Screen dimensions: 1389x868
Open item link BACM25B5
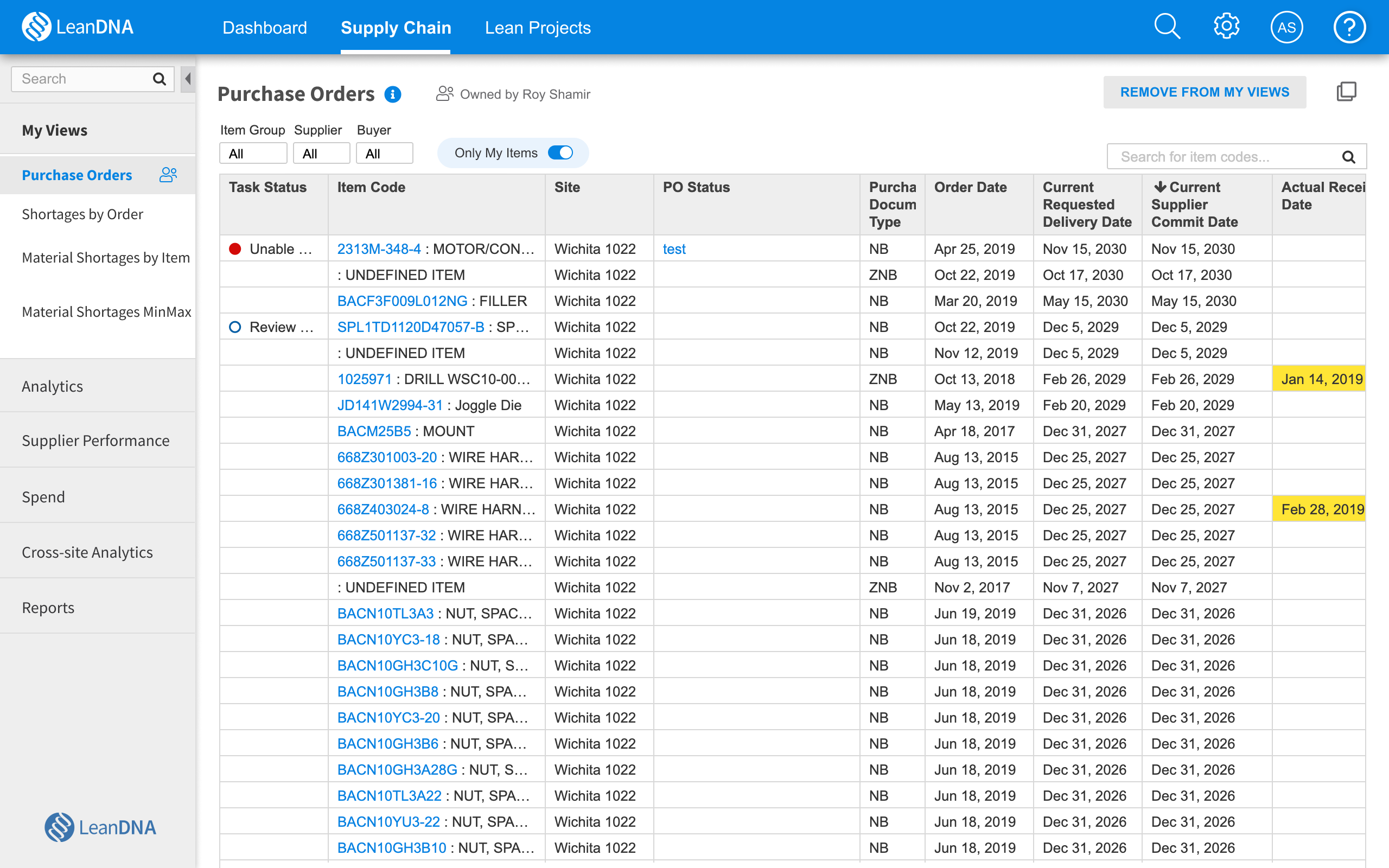pyautogui.click(x=374, y=431)
